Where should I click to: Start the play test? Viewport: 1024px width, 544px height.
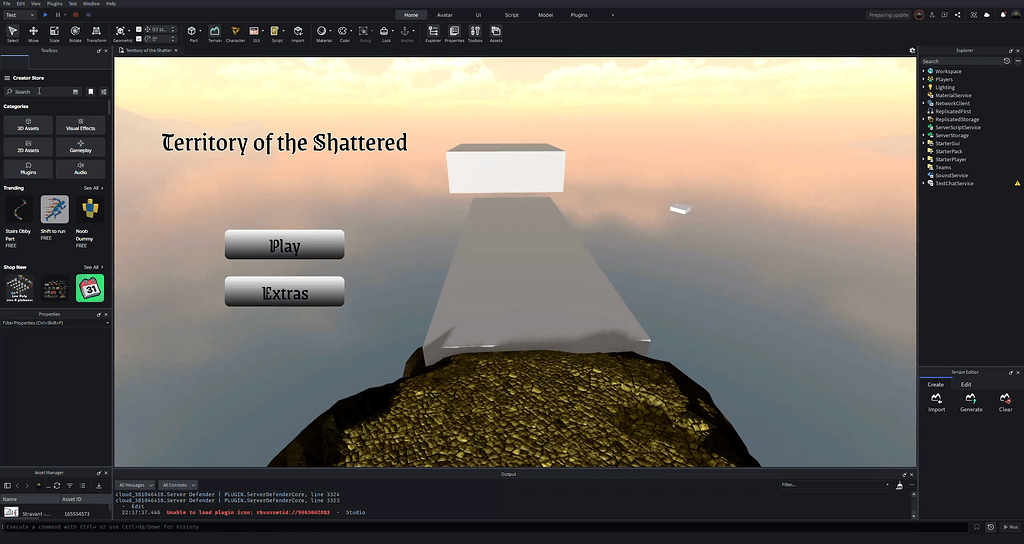[45, 14]
